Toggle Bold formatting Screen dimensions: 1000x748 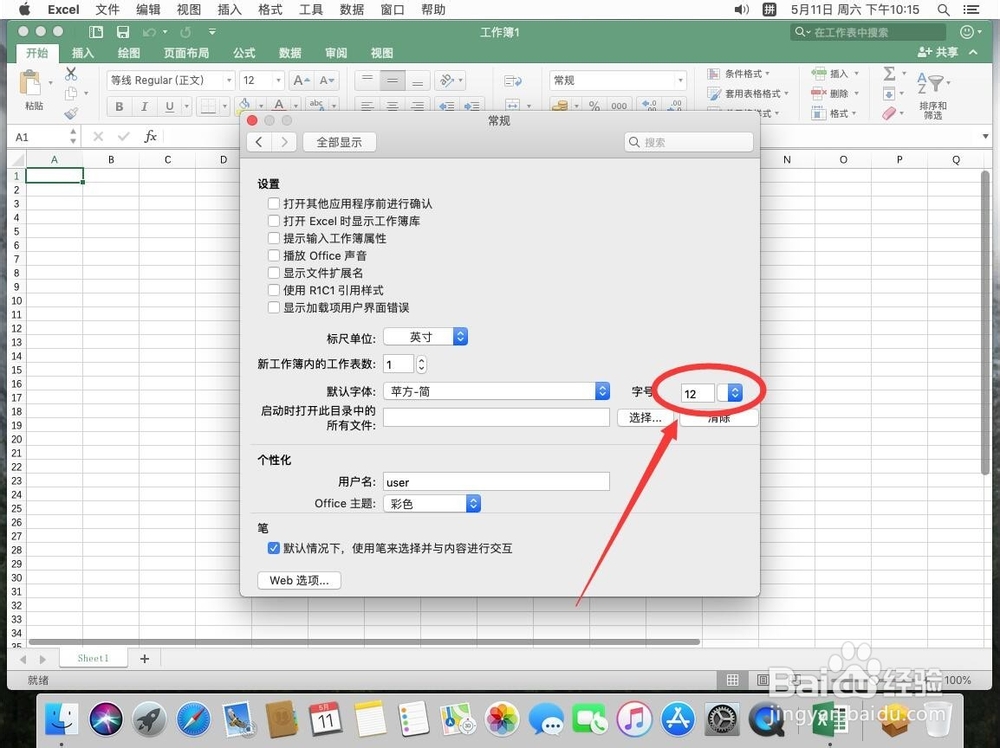point(119,106)
